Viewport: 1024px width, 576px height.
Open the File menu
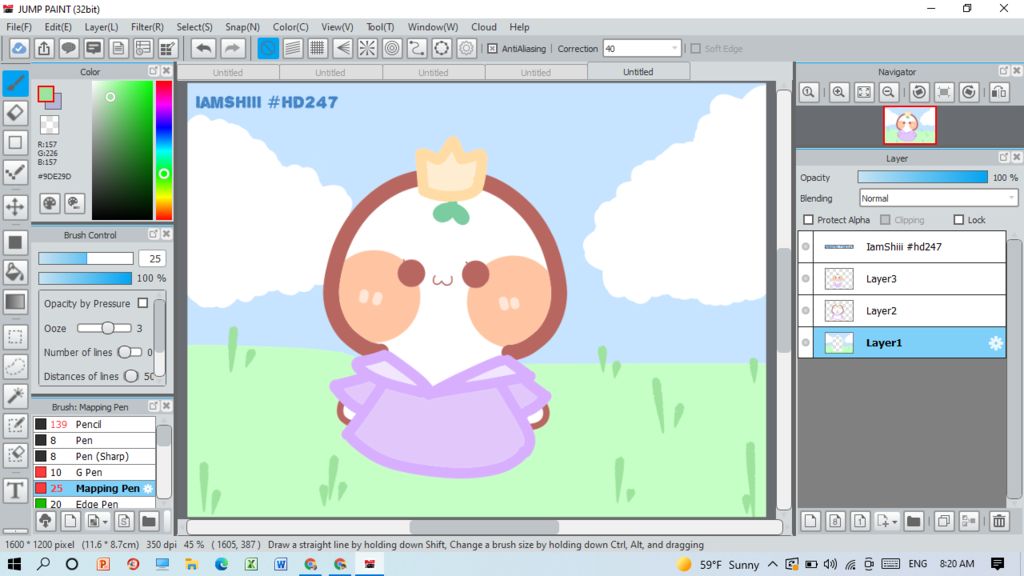tap(19, 27)
